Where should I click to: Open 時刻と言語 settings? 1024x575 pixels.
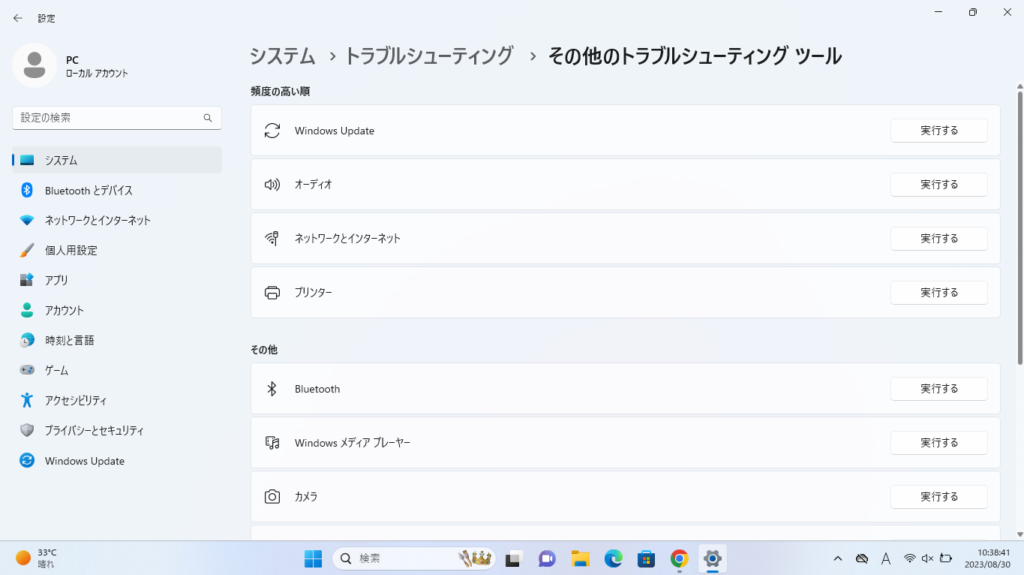(69, 340)
